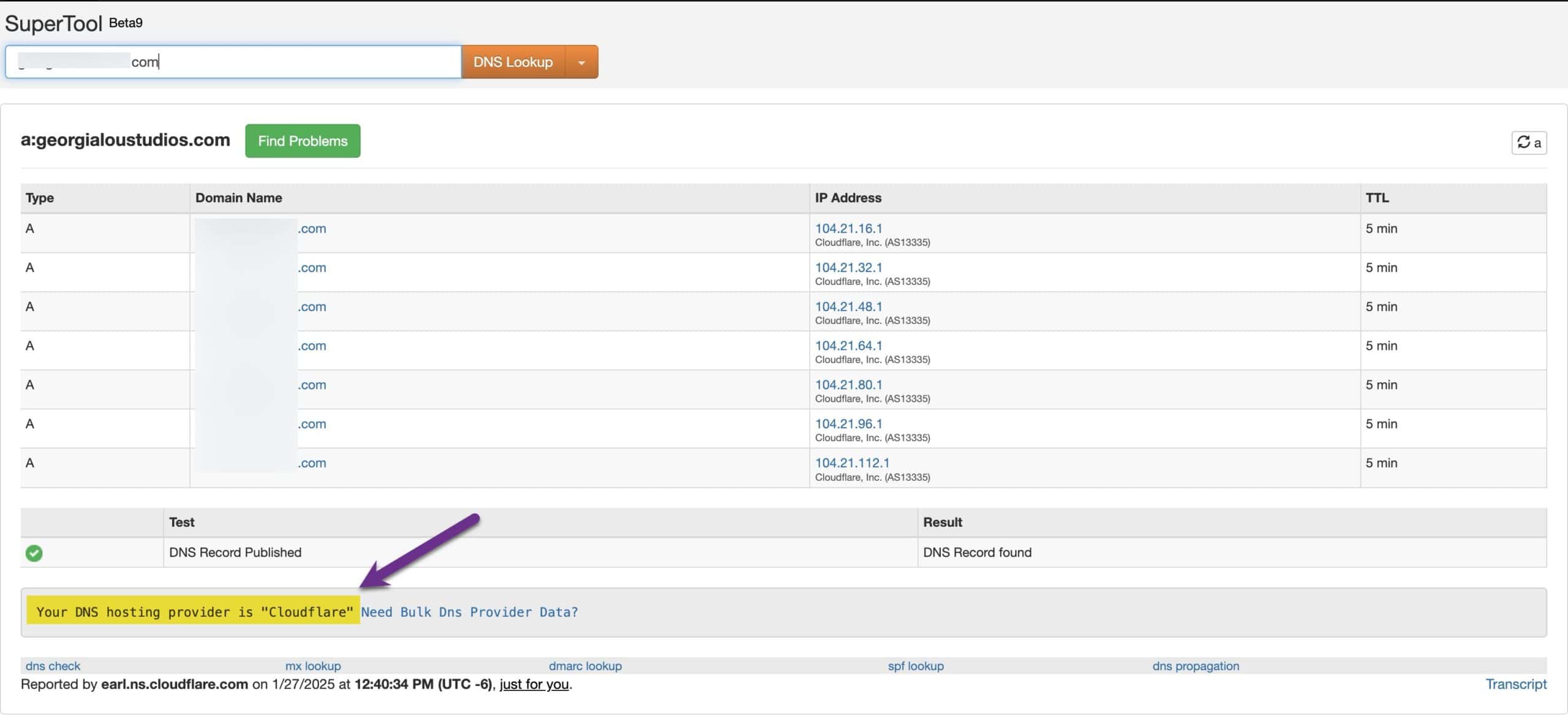This screenshot has width=1568, height=727.
Task: Click the Transcript link
Action: [x=1516, y=684]
